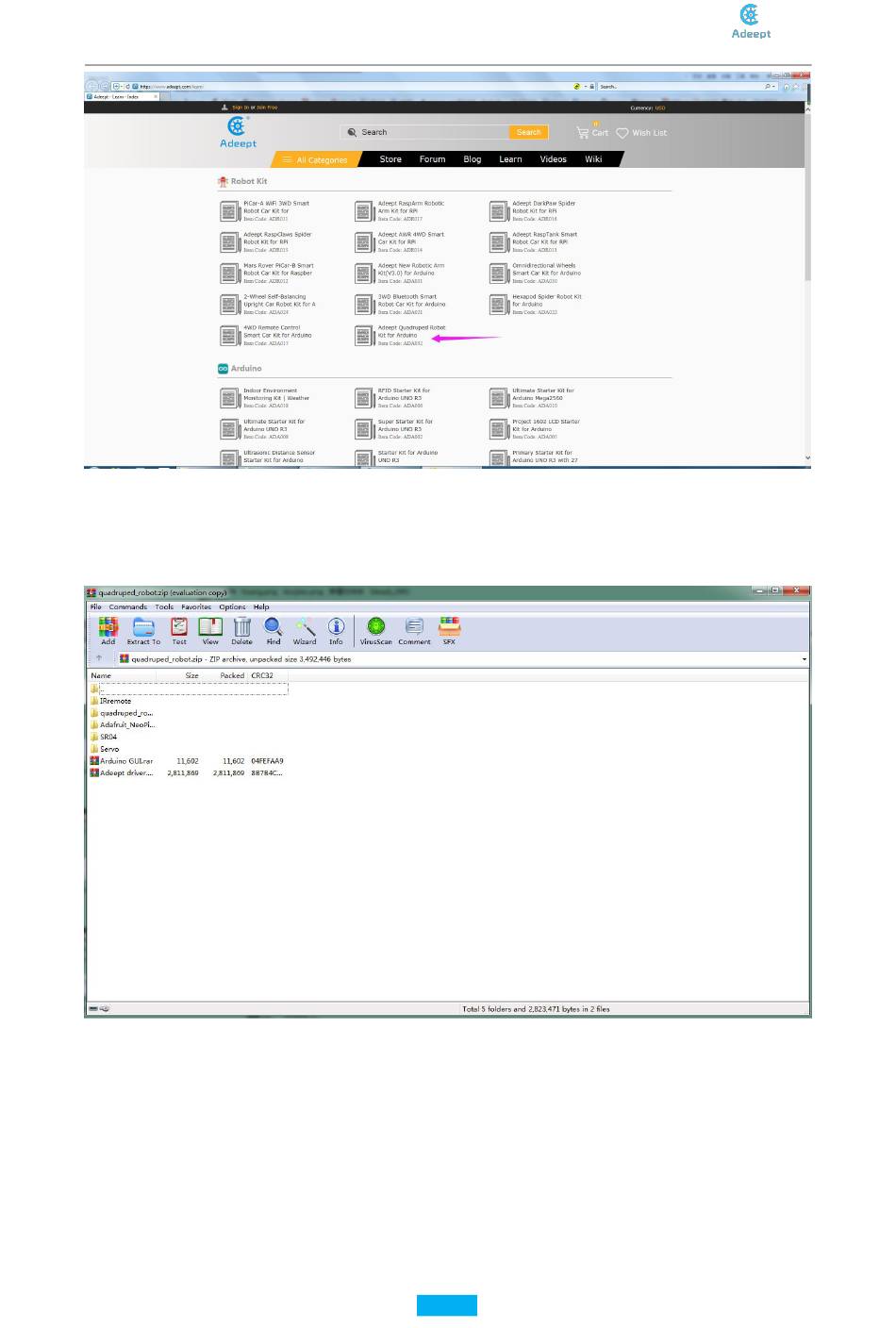Viewport: 896px width, 1328px height.
Task: Click the Adeept RaspArm Robotic Arm document icon
Action: coord(364,211)
